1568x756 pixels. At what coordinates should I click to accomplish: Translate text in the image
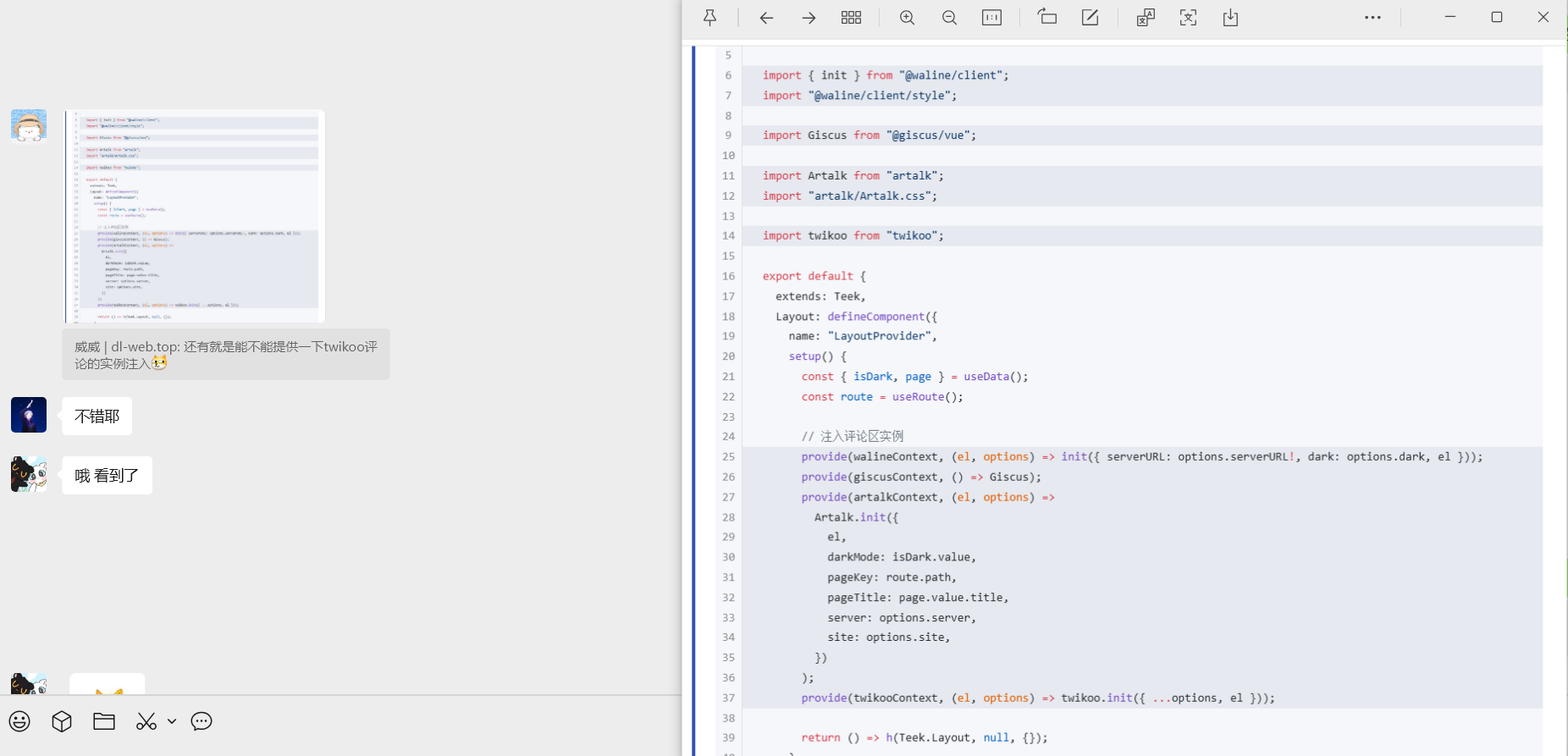[x=1146, y=18]
